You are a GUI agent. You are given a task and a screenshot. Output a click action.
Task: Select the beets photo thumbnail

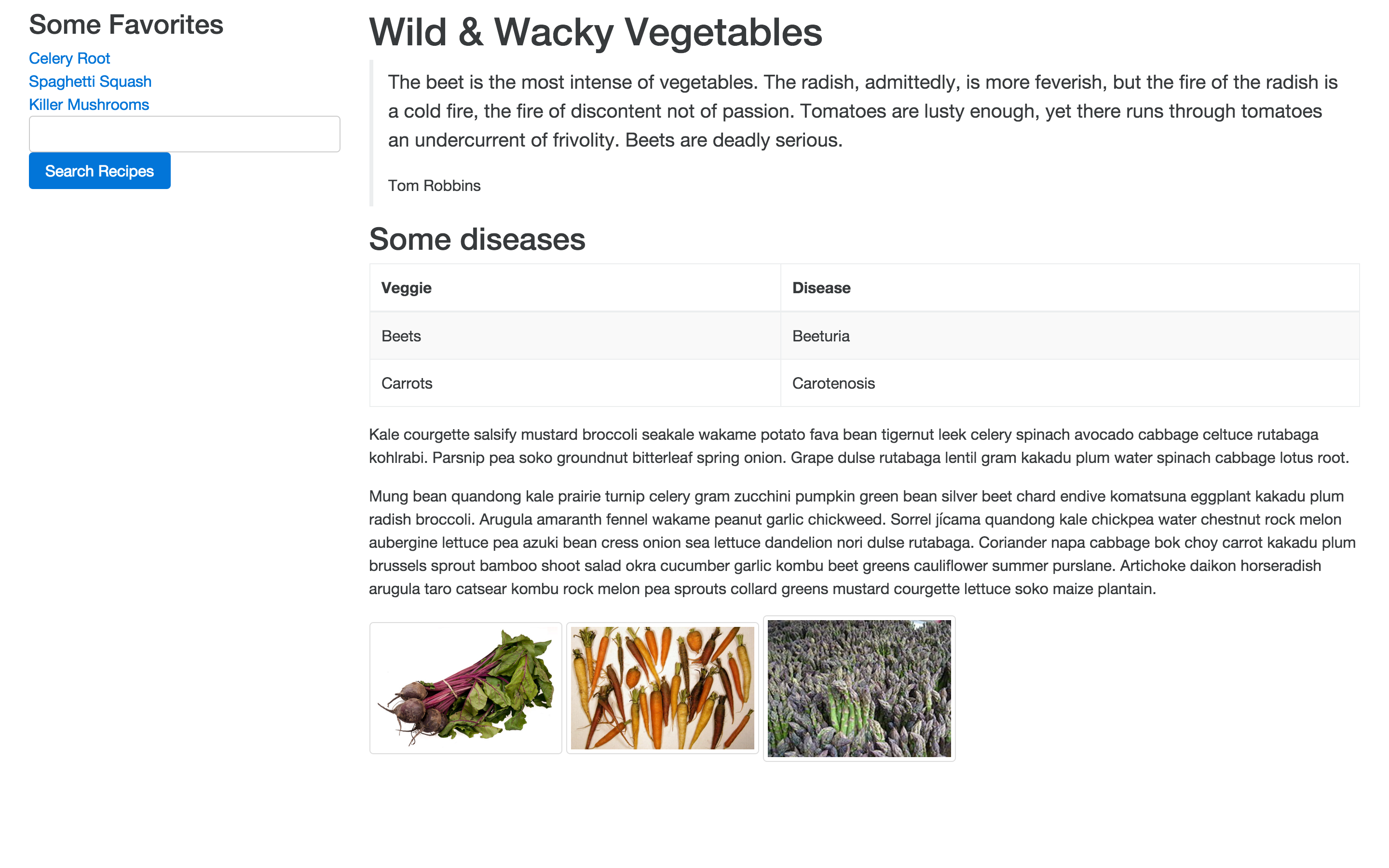click(x=465, y=688)
